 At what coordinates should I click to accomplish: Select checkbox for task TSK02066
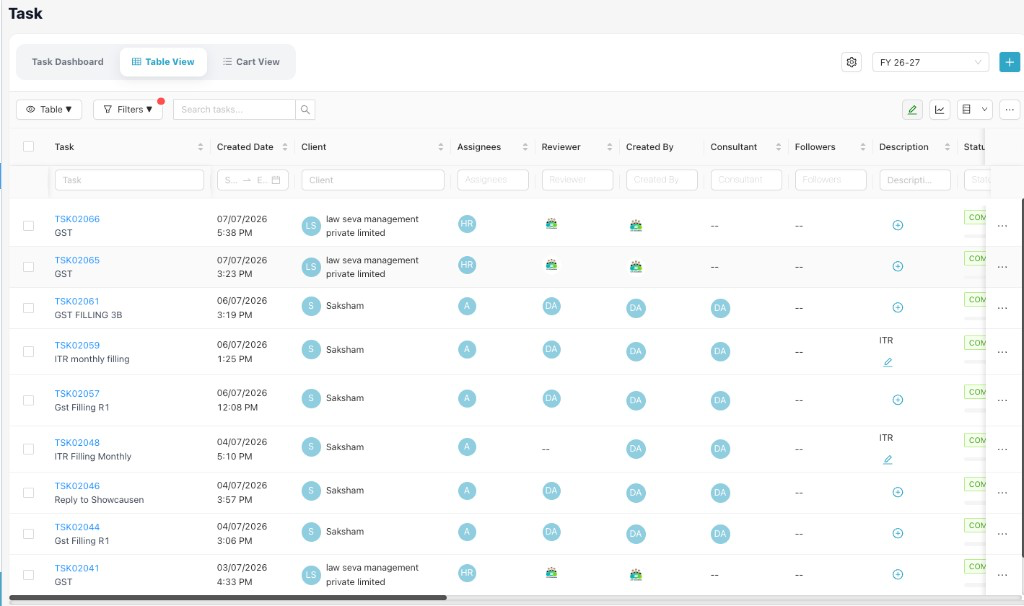(28, 226)
